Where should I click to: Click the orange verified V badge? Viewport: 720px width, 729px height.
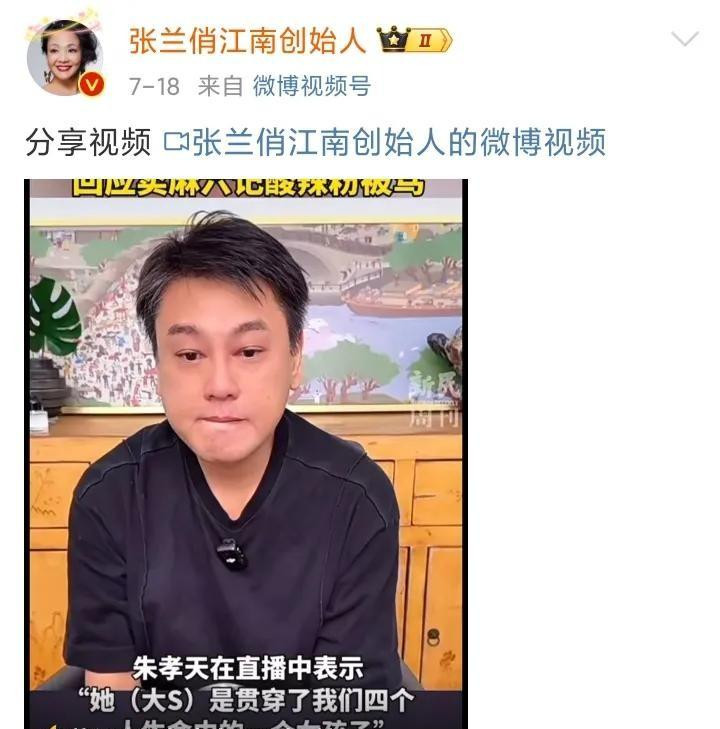92,85
